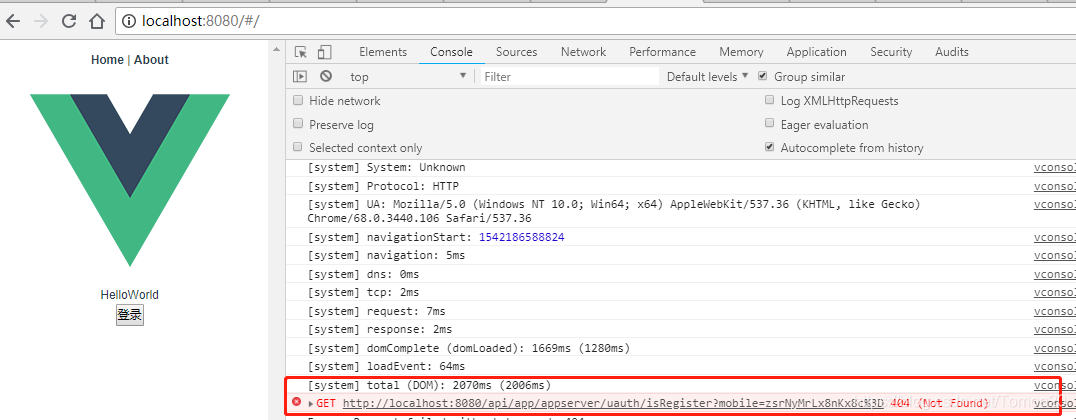Open the failed isRegister request URL

click(613, 403)
